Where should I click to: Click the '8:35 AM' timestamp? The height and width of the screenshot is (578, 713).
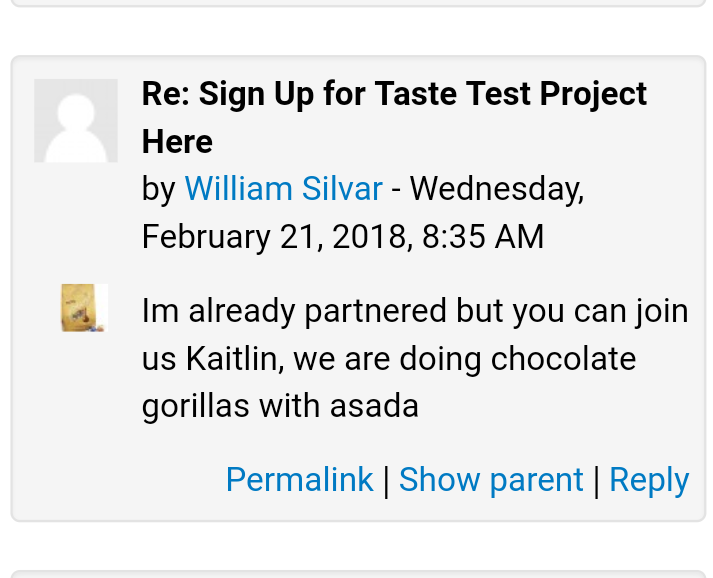(483, 236)
